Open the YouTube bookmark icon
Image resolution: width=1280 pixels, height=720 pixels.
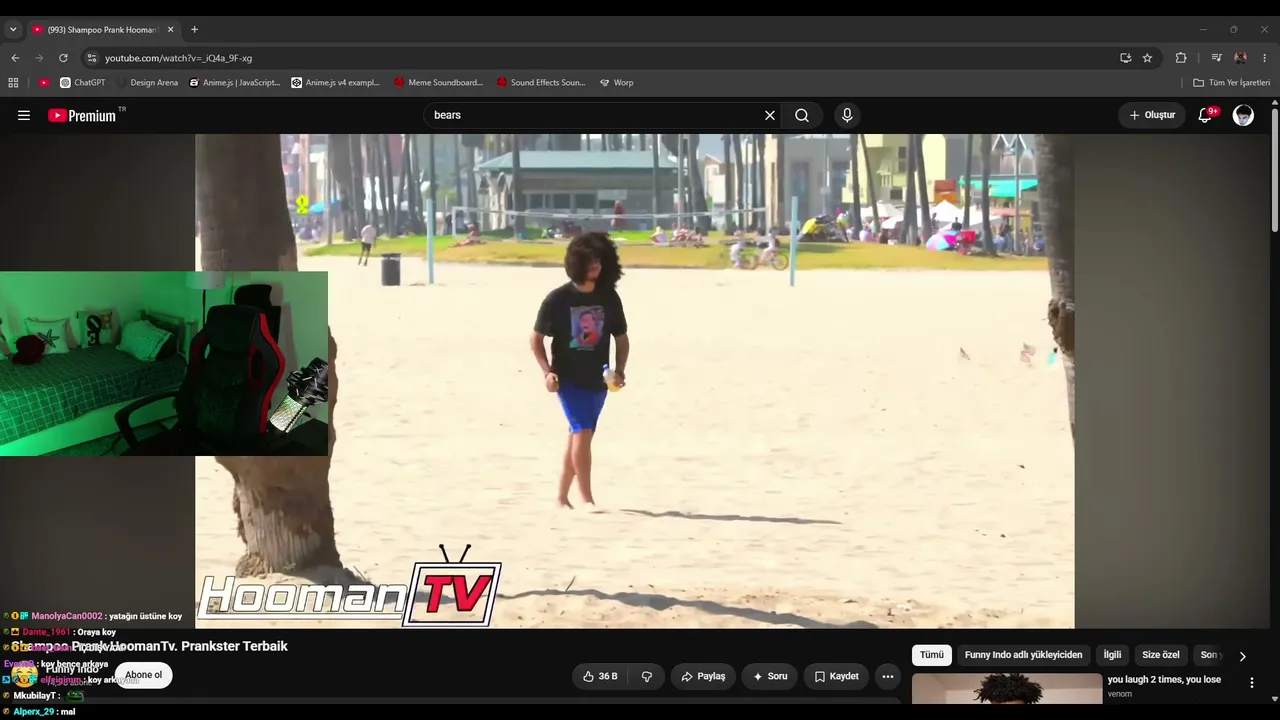click(x=44, y=83)
